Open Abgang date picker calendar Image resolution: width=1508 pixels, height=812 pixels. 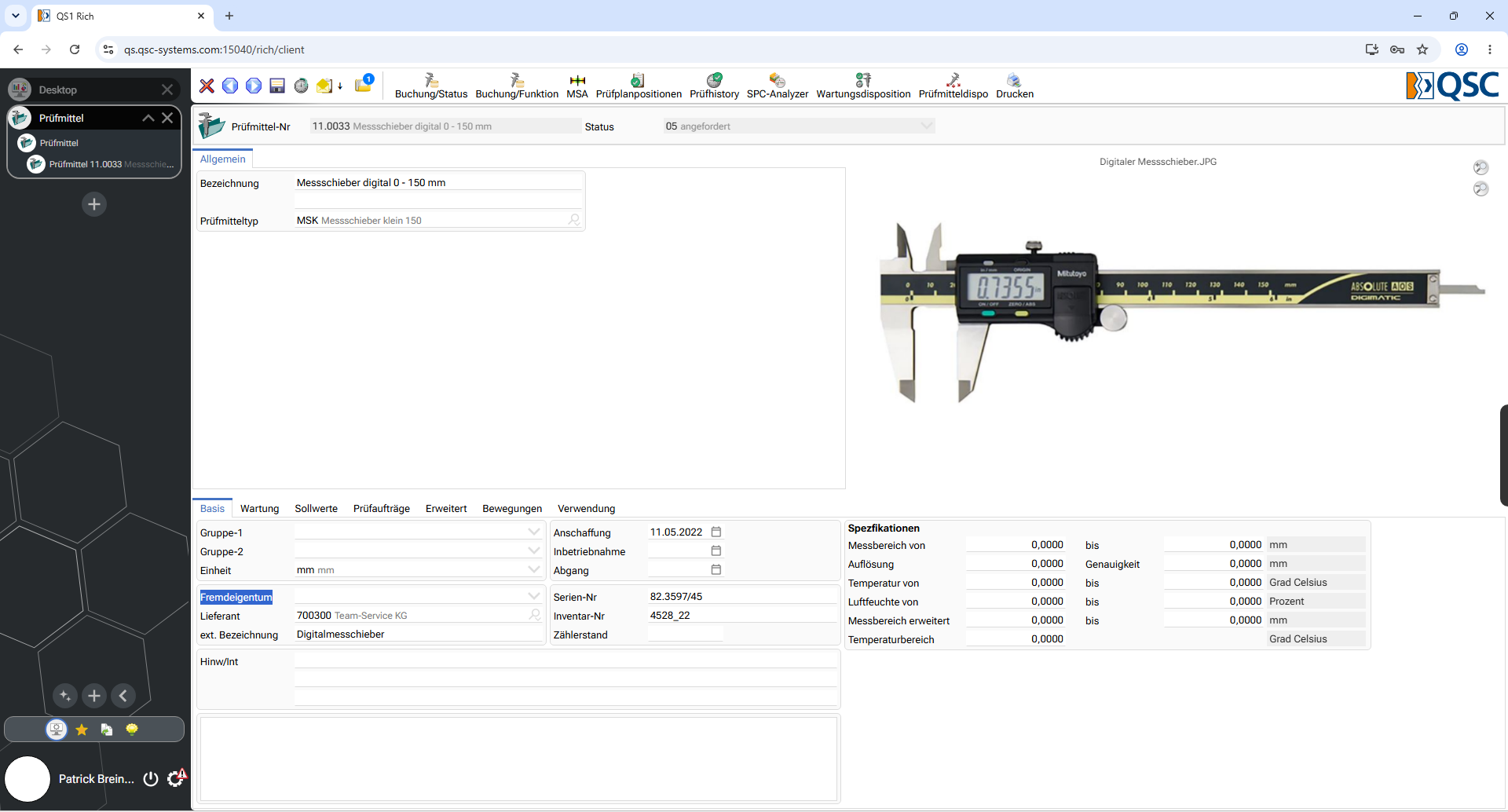(x=716, y=569)
